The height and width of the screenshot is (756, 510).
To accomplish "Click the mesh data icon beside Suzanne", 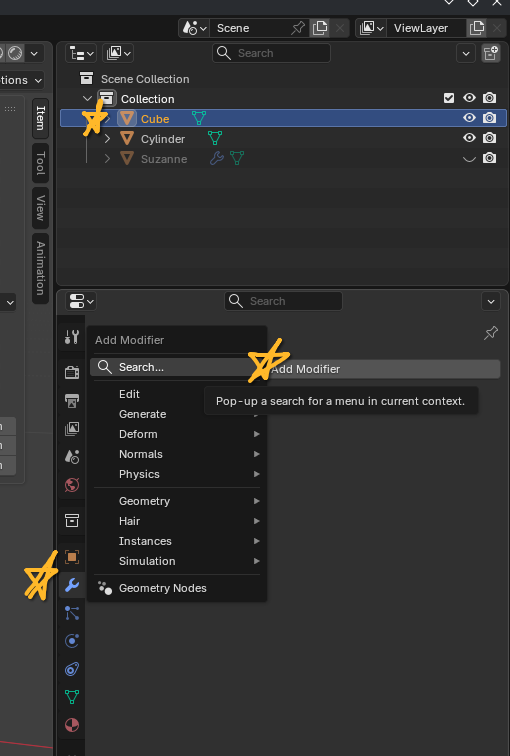I will click(x=237, y=158).
